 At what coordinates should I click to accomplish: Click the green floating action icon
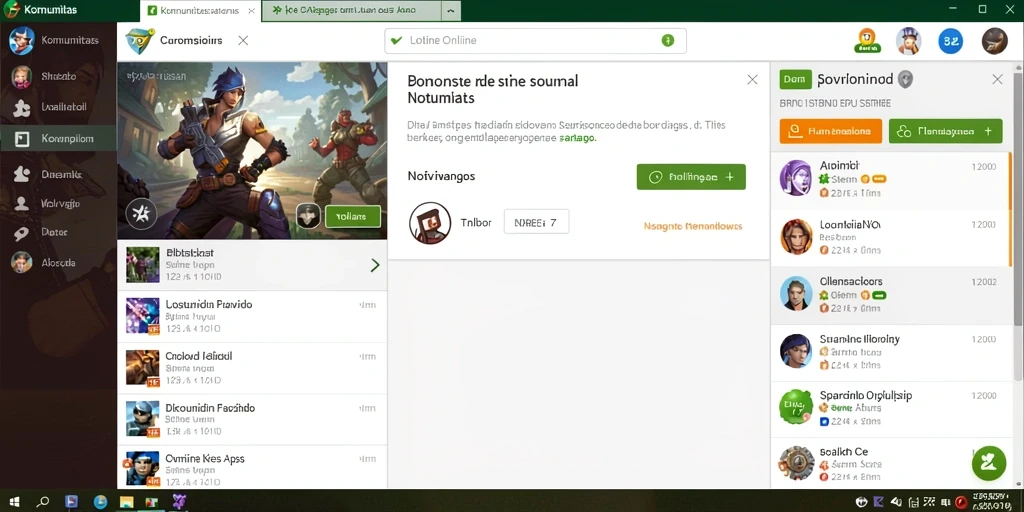(x=989, y=464)
